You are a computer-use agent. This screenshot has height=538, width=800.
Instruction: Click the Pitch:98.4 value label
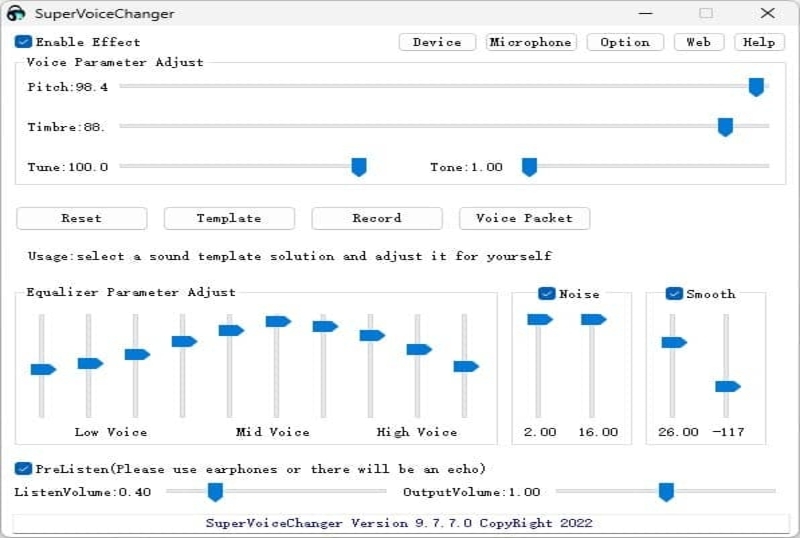(68, 87)
